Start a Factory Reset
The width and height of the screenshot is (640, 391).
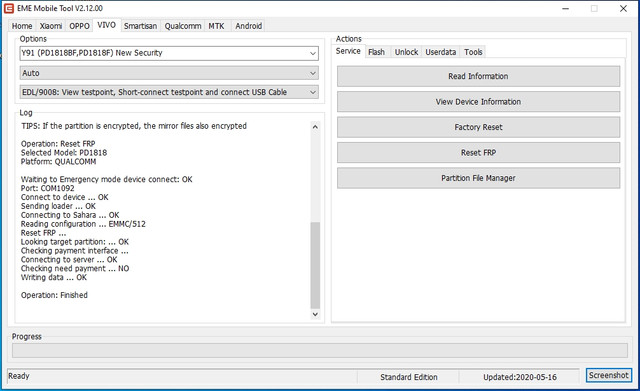(478, 127)
